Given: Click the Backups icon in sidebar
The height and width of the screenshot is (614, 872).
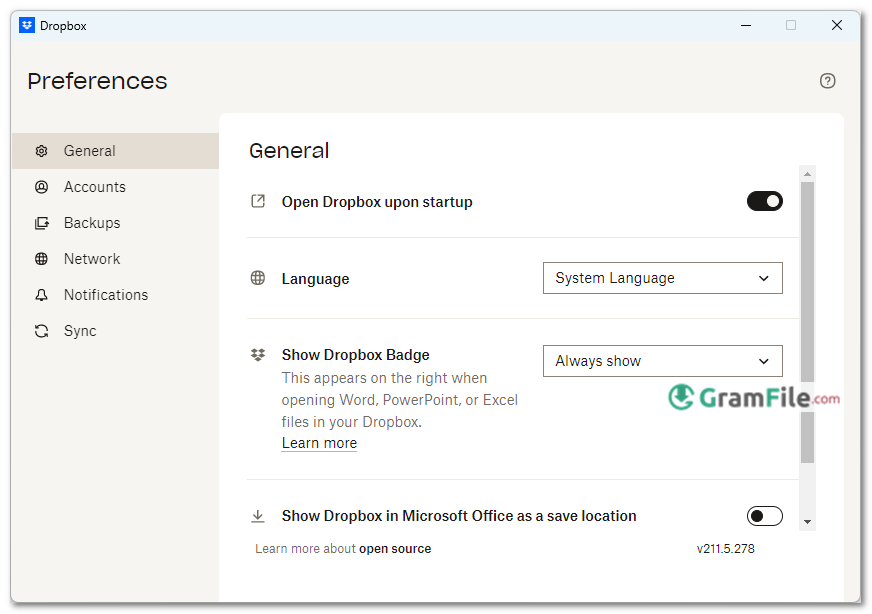Looking at the screenshot, I should 41,223.
